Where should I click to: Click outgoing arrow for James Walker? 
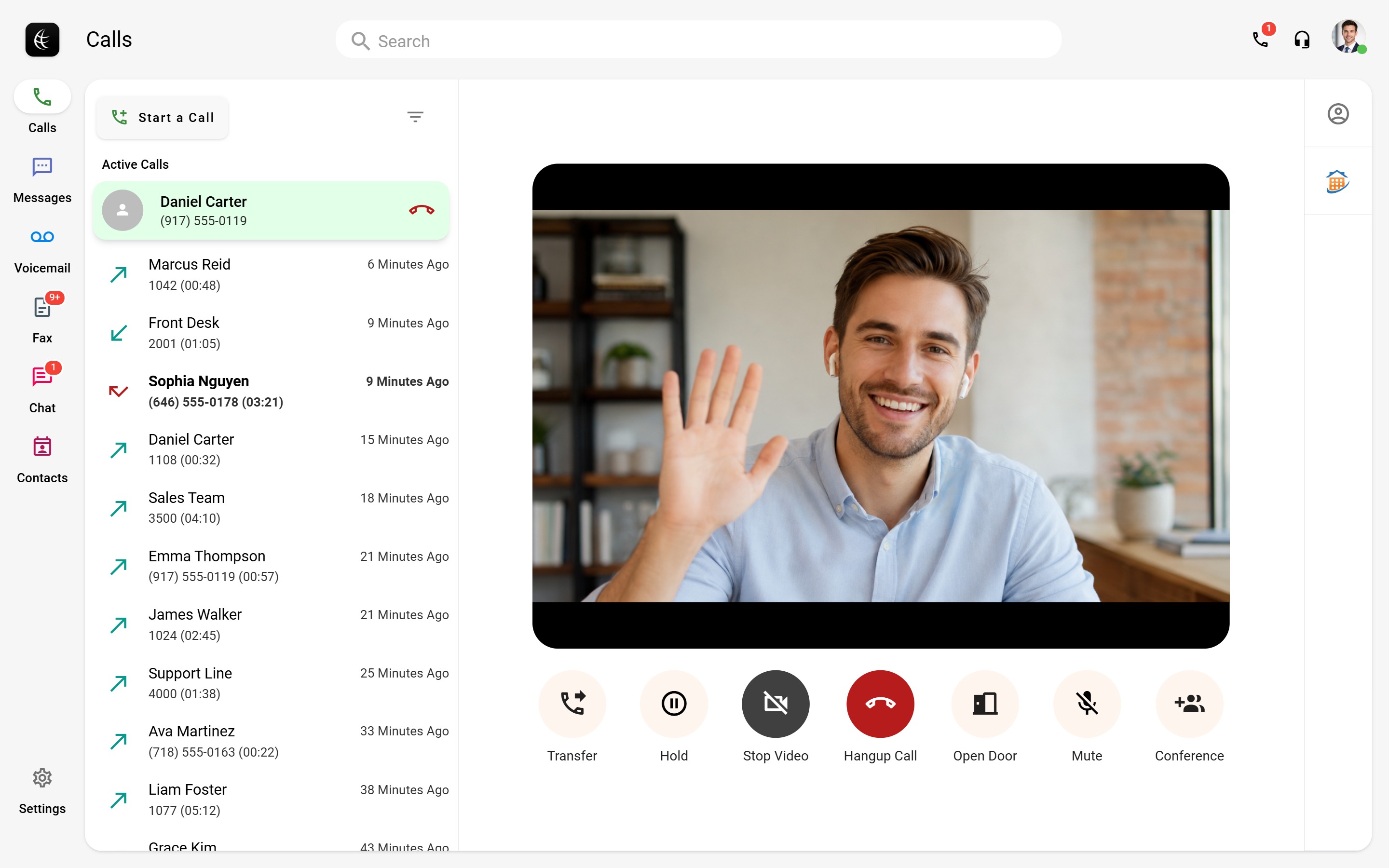[119, 624]
